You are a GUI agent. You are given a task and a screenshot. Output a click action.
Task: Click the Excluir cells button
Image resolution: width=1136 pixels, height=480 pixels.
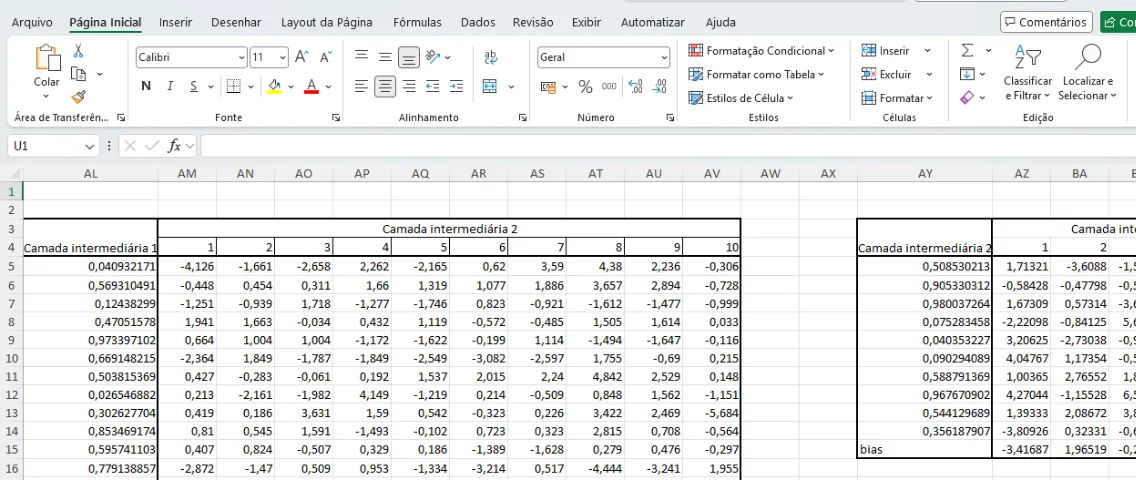pyautogui.click(x=887, y=74)
